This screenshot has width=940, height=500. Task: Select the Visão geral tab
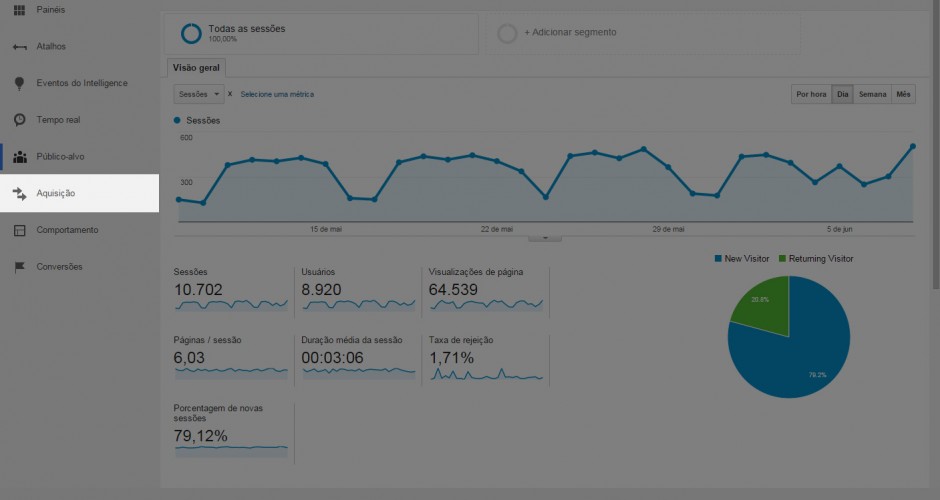[196, 68]
